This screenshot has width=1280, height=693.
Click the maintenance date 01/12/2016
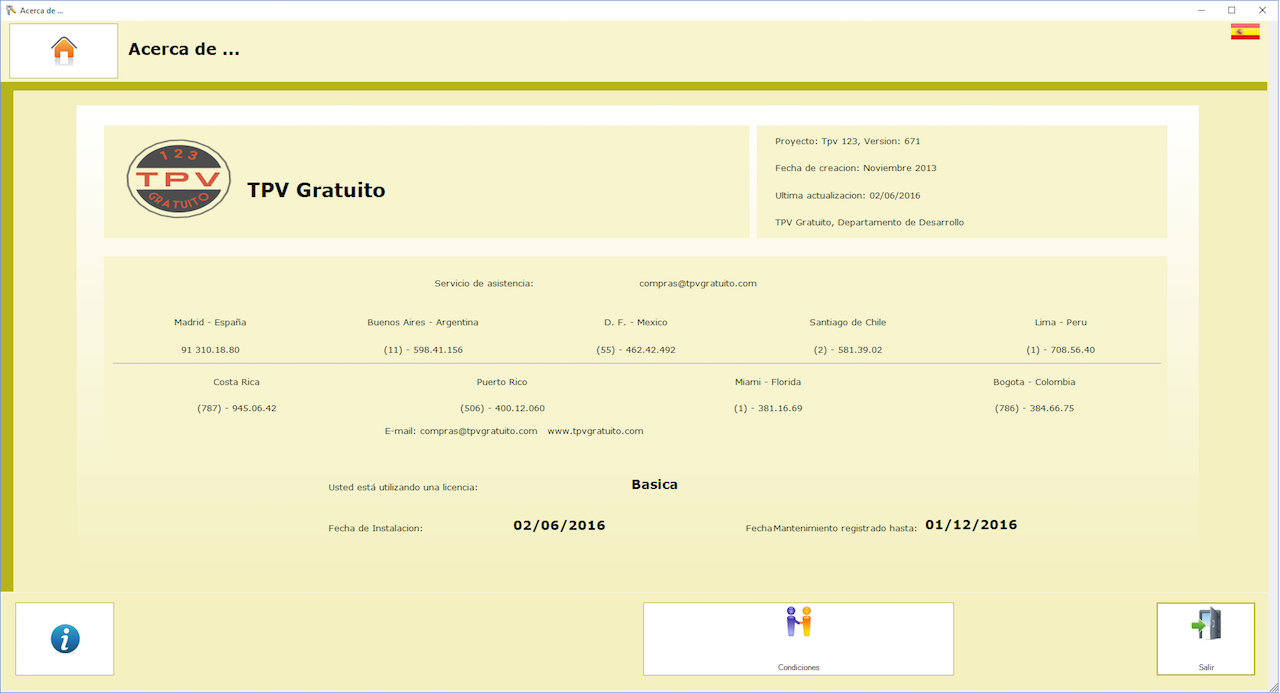pyautogui.click(x=971, y=524)
